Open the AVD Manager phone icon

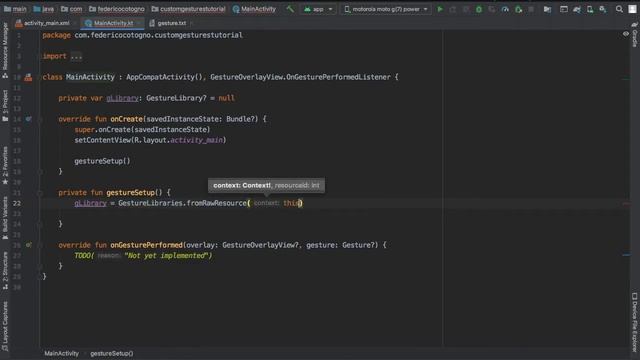590,9
